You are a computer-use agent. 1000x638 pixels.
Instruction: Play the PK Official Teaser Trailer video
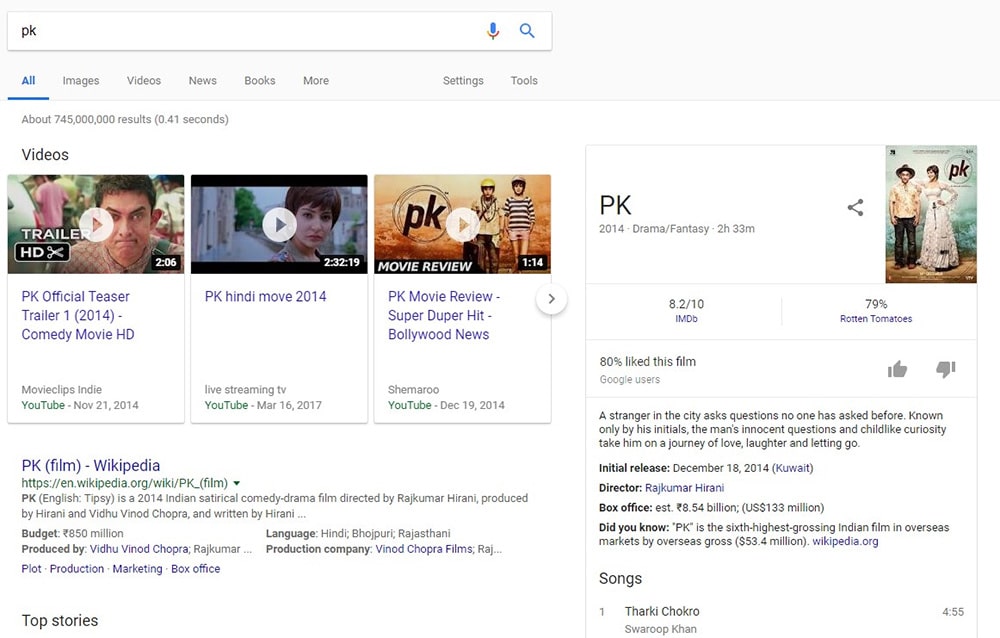pyautogui.click(x=96, y=224)
